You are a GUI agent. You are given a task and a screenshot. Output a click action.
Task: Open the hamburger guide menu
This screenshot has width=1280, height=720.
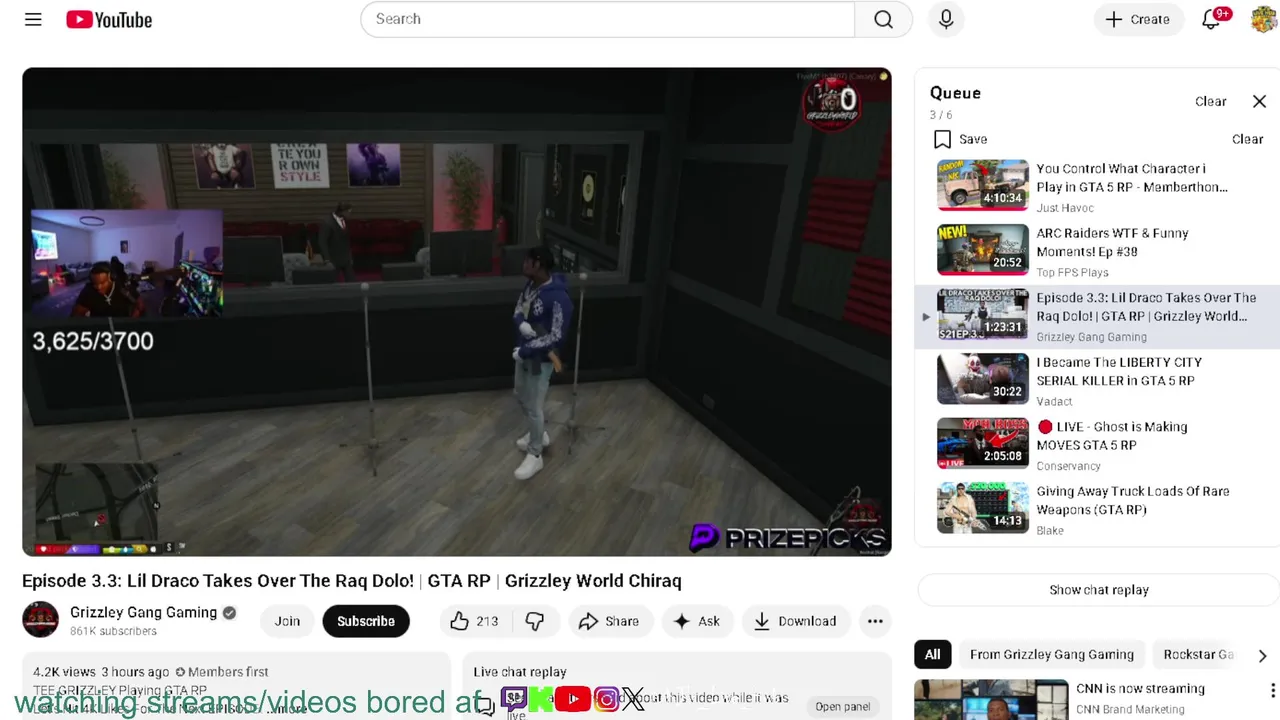point(33,19)
